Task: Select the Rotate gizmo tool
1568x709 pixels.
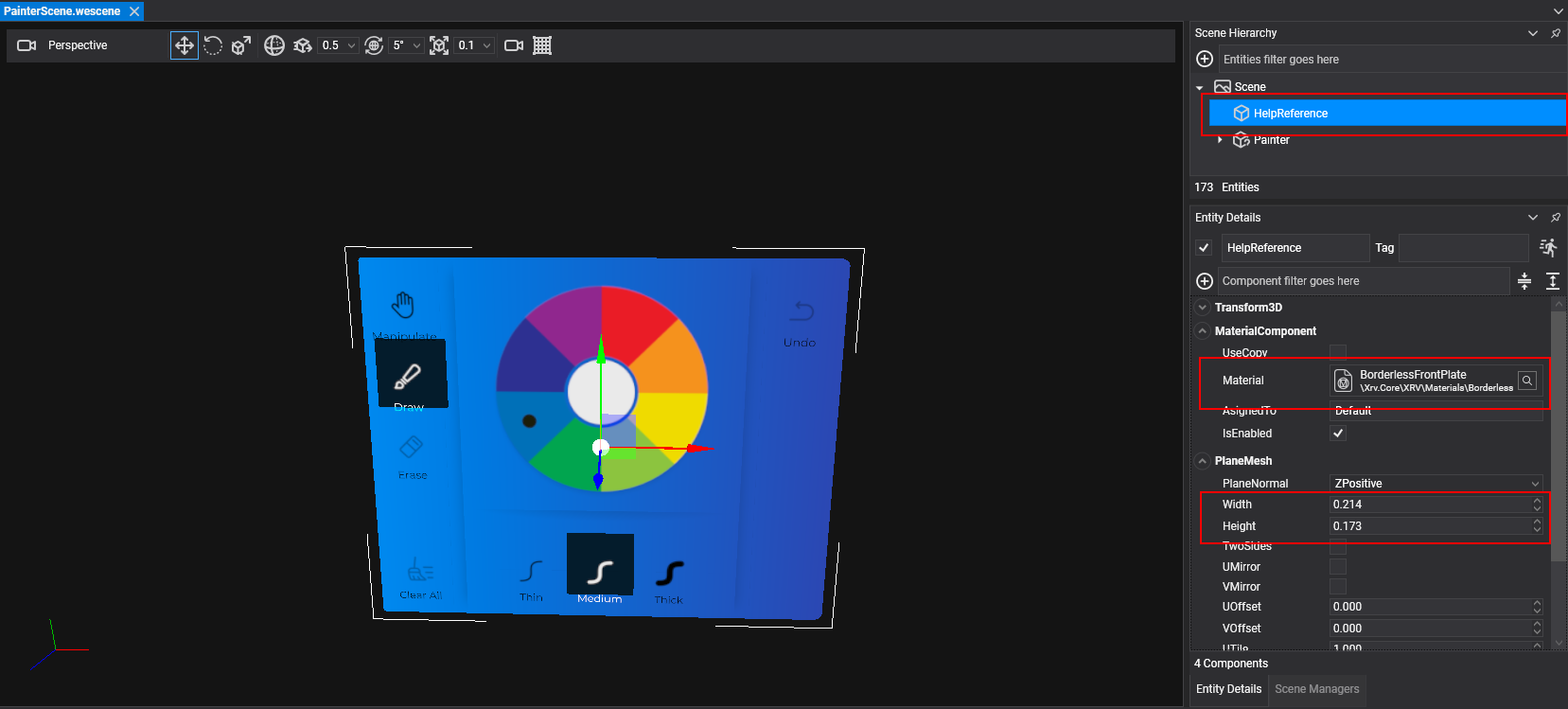Action: coord(213,45)
